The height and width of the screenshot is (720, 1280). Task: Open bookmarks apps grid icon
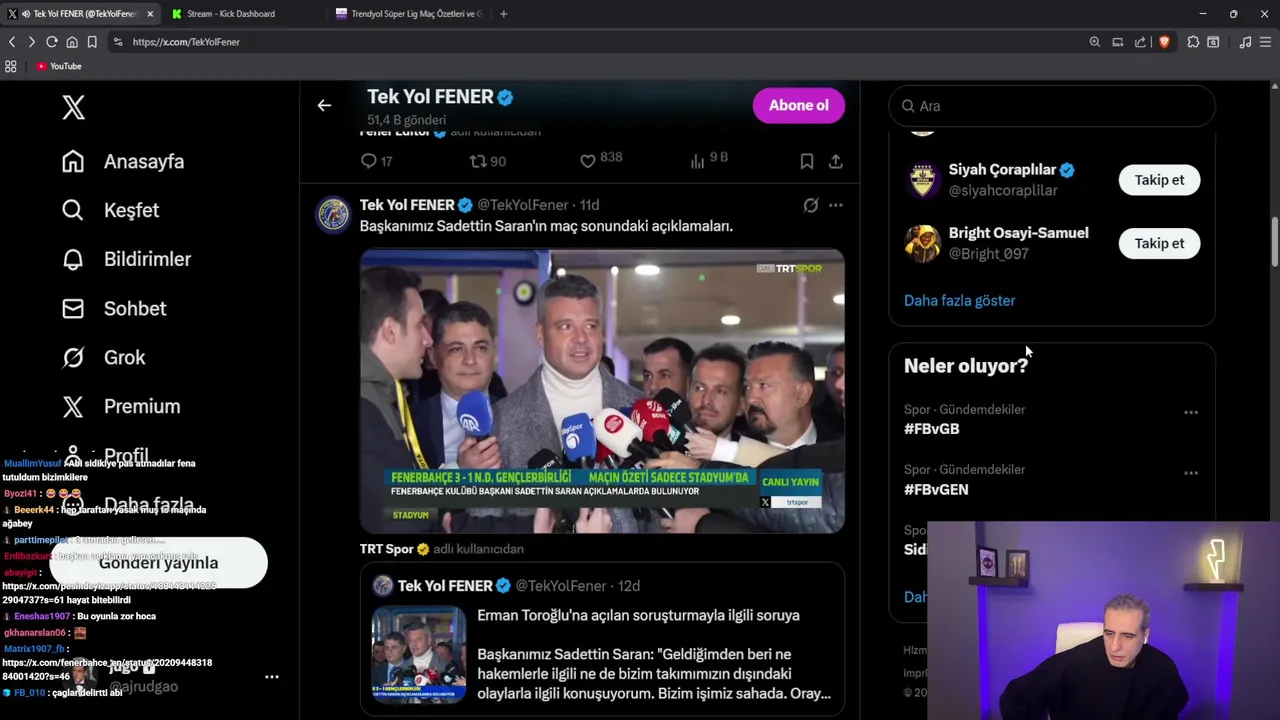tap(11, 66)
